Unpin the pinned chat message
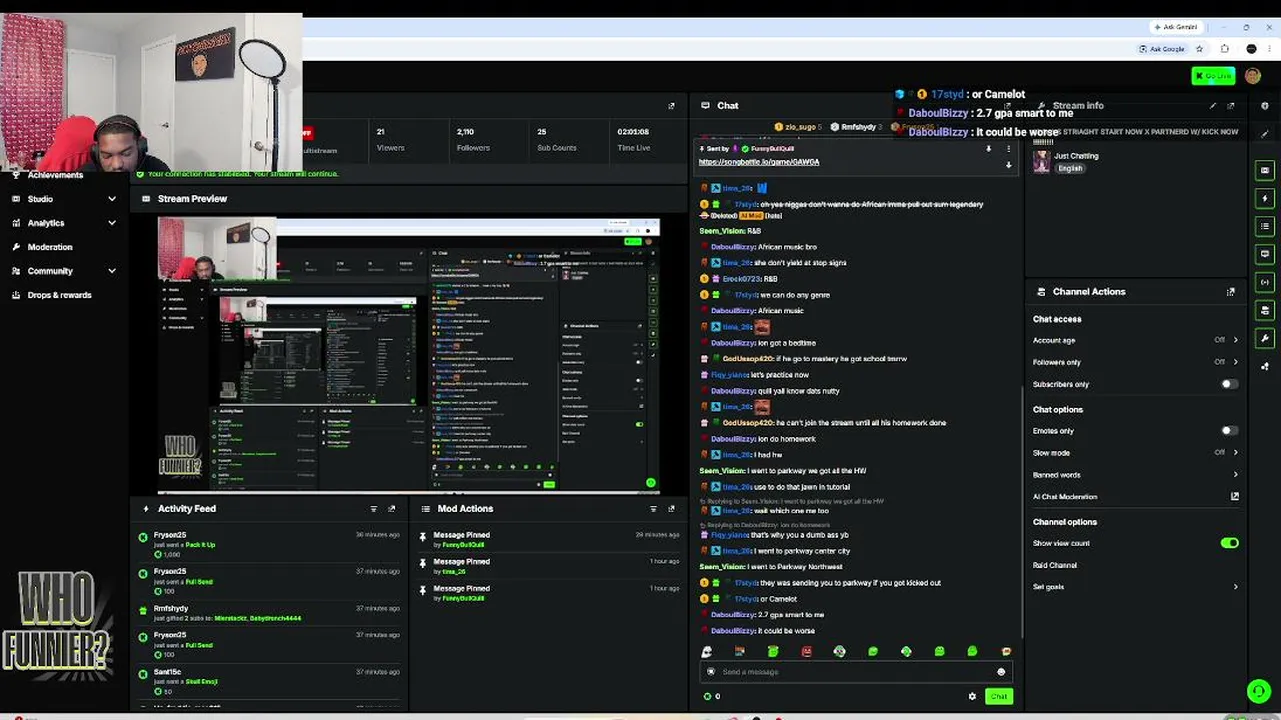This screenshot has width=1281, height=720. tap(988, 149)
